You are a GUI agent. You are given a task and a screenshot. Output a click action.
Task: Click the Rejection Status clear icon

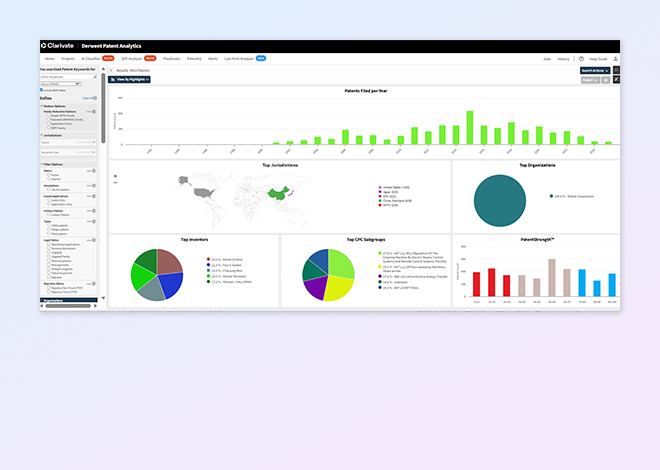[x=94, y=284]
